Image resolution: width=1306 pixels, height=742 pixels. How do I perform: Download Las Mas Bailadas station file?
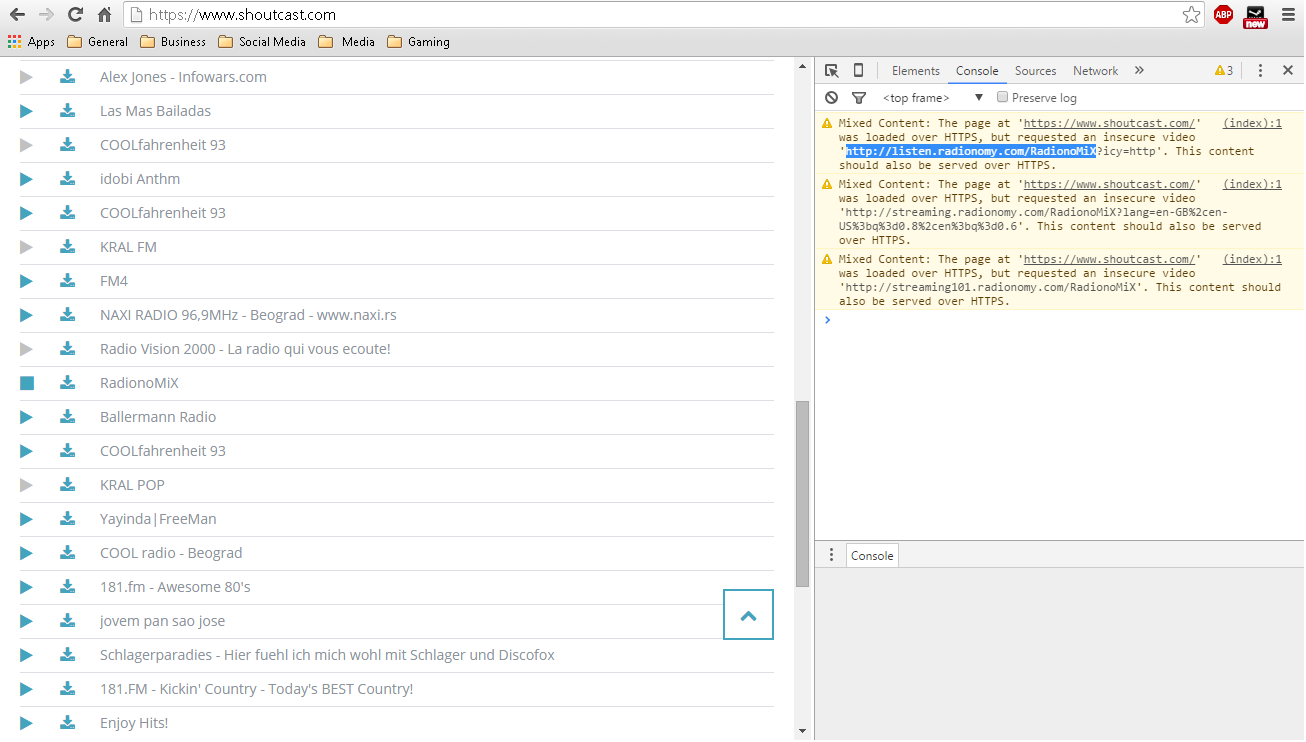67,111
